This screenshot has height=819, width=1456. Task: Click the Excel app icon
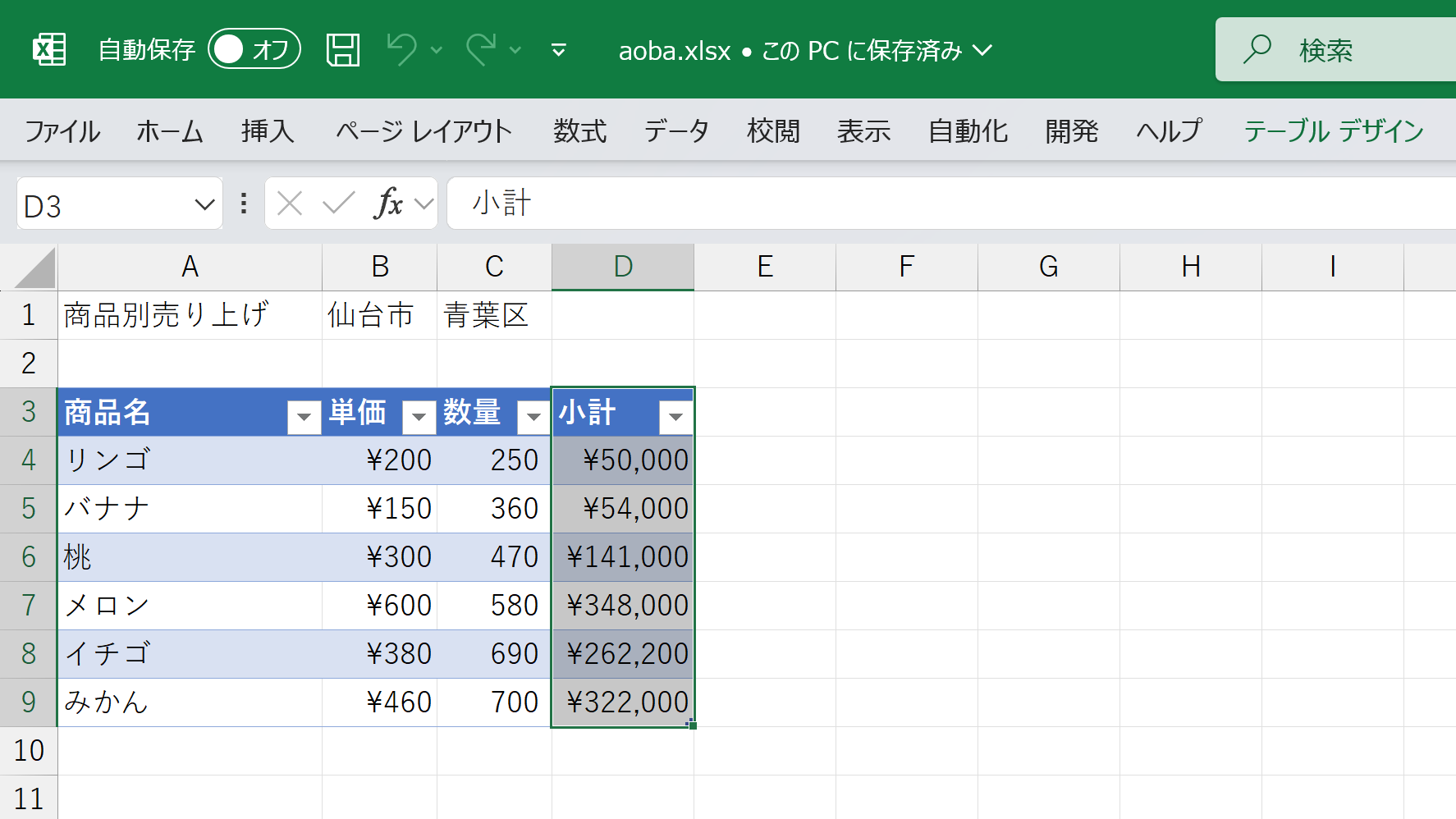[x=49, y=50]
